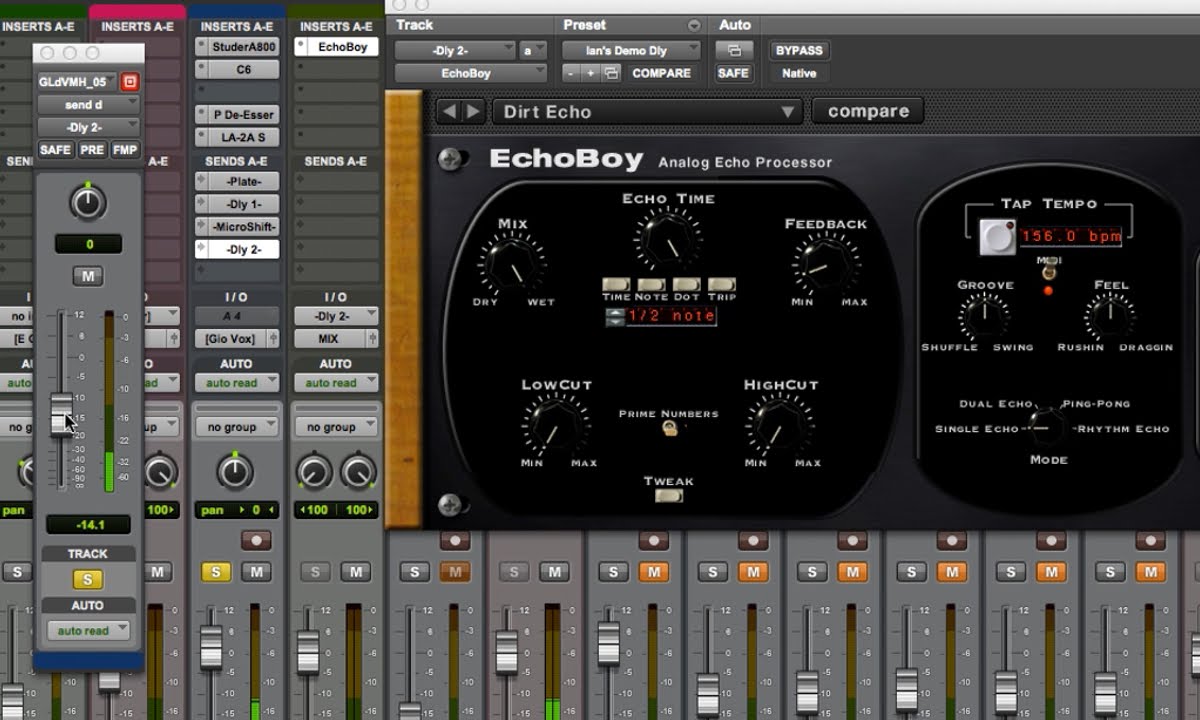Open the -Plate- send
Viewport: 1200px width, 720px height.
(237, 182)
